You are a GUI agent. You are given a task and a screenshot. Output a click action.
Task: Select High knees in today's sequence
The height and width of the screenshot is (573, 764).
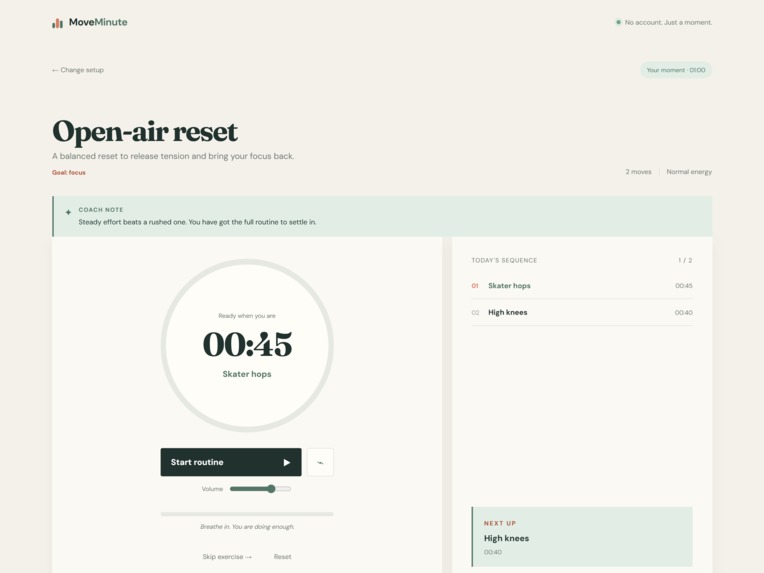point(582,312)
